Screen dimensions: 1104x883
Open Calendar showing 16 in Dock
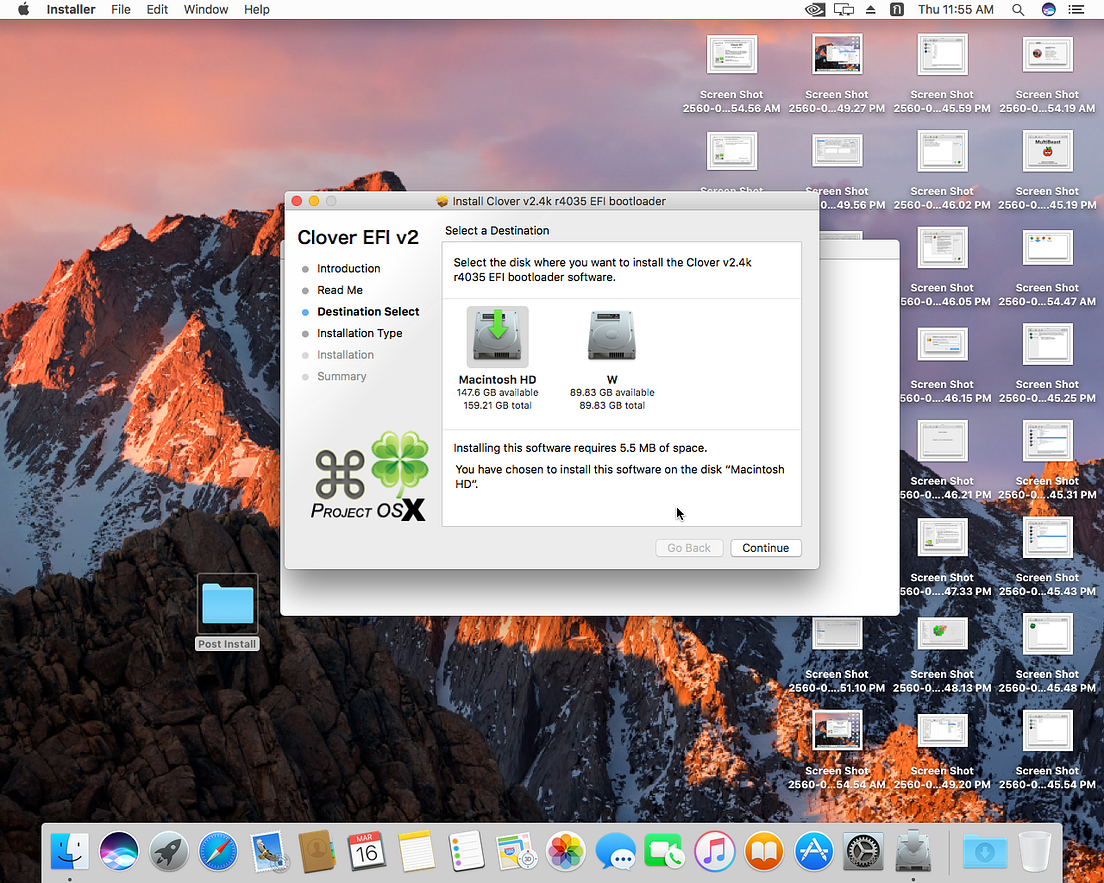[x=366, y=851]
